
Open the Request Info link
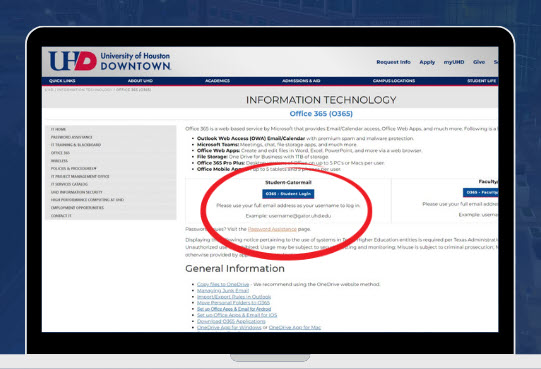click(x=393, y=62)
